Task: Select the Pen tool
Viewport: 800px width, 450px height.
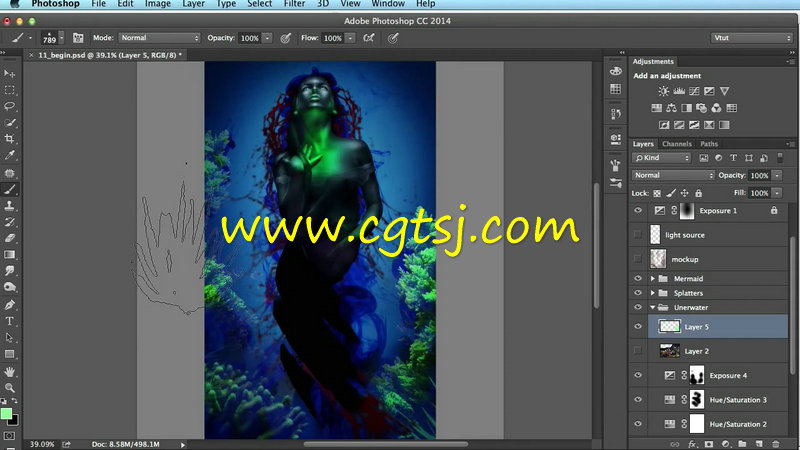Action: point(9,305)
